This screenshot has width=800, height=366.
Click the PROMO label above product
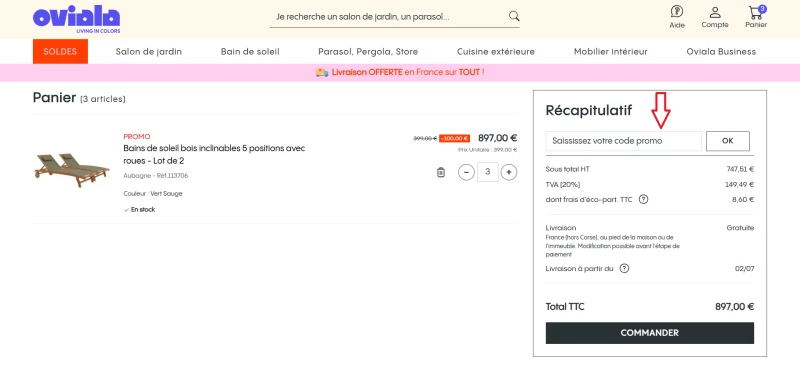click(x=137, y=136)
